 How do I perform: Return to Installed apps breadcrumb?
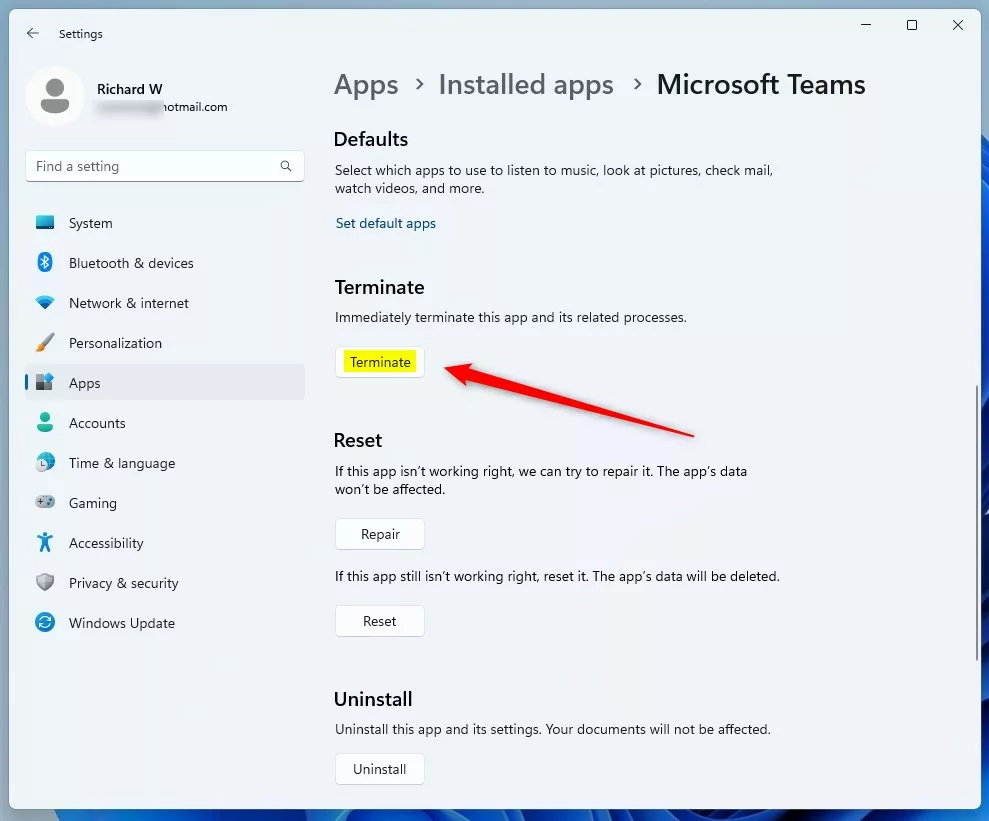[526, 84]
